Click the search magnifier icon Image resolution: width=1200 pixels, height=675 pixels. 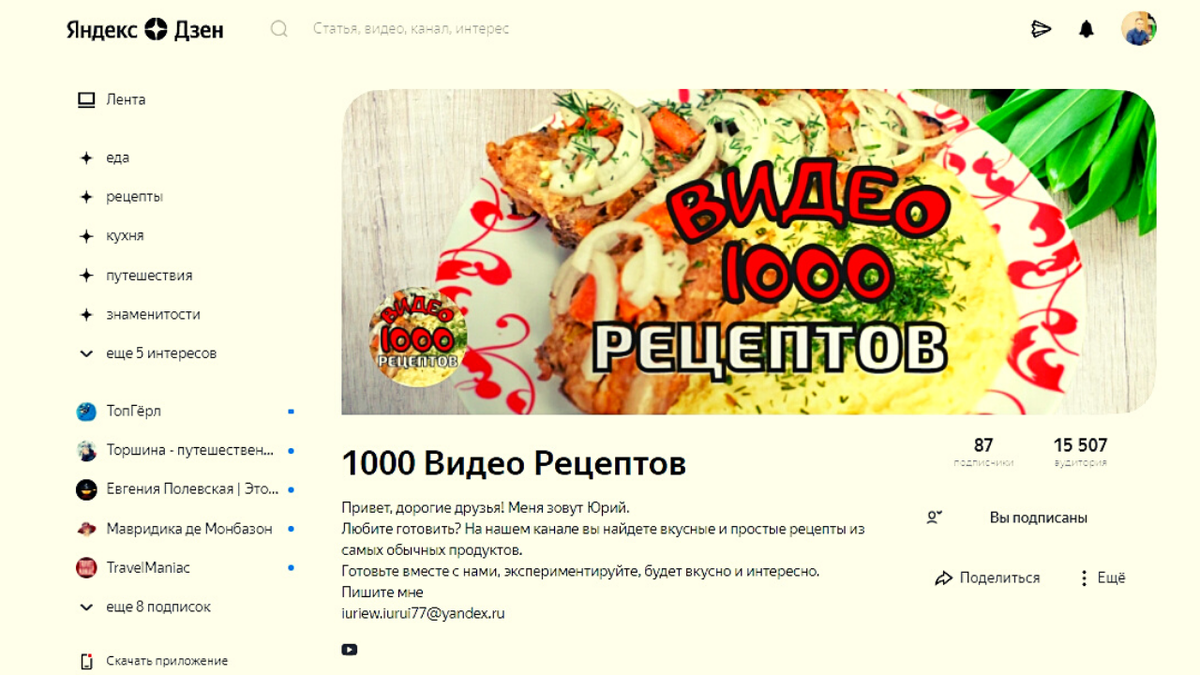pyautogui.click(x=279, y=29)
